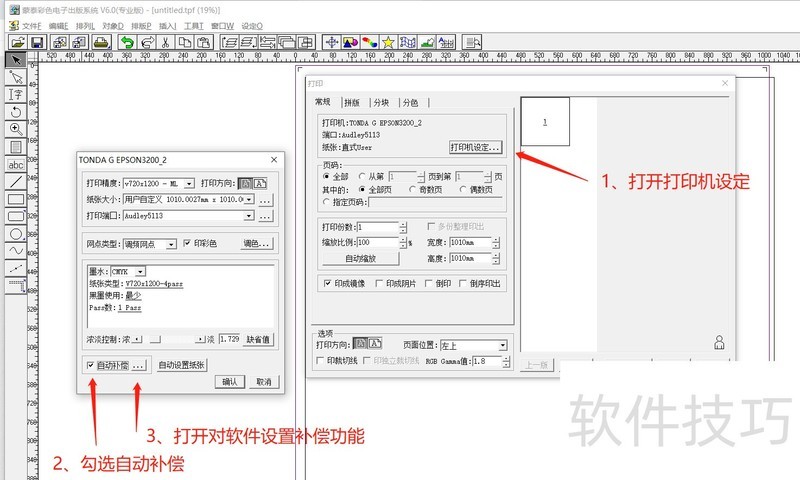
Task: Select the abc text tool
Action: coord(16,165)
